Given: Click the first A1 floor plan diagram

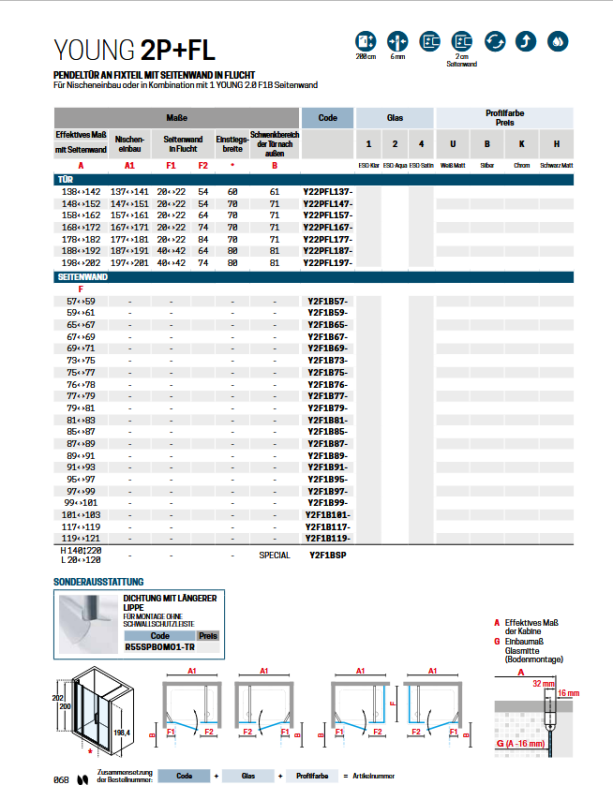Looking at the screenshot, I should point(192,706).
